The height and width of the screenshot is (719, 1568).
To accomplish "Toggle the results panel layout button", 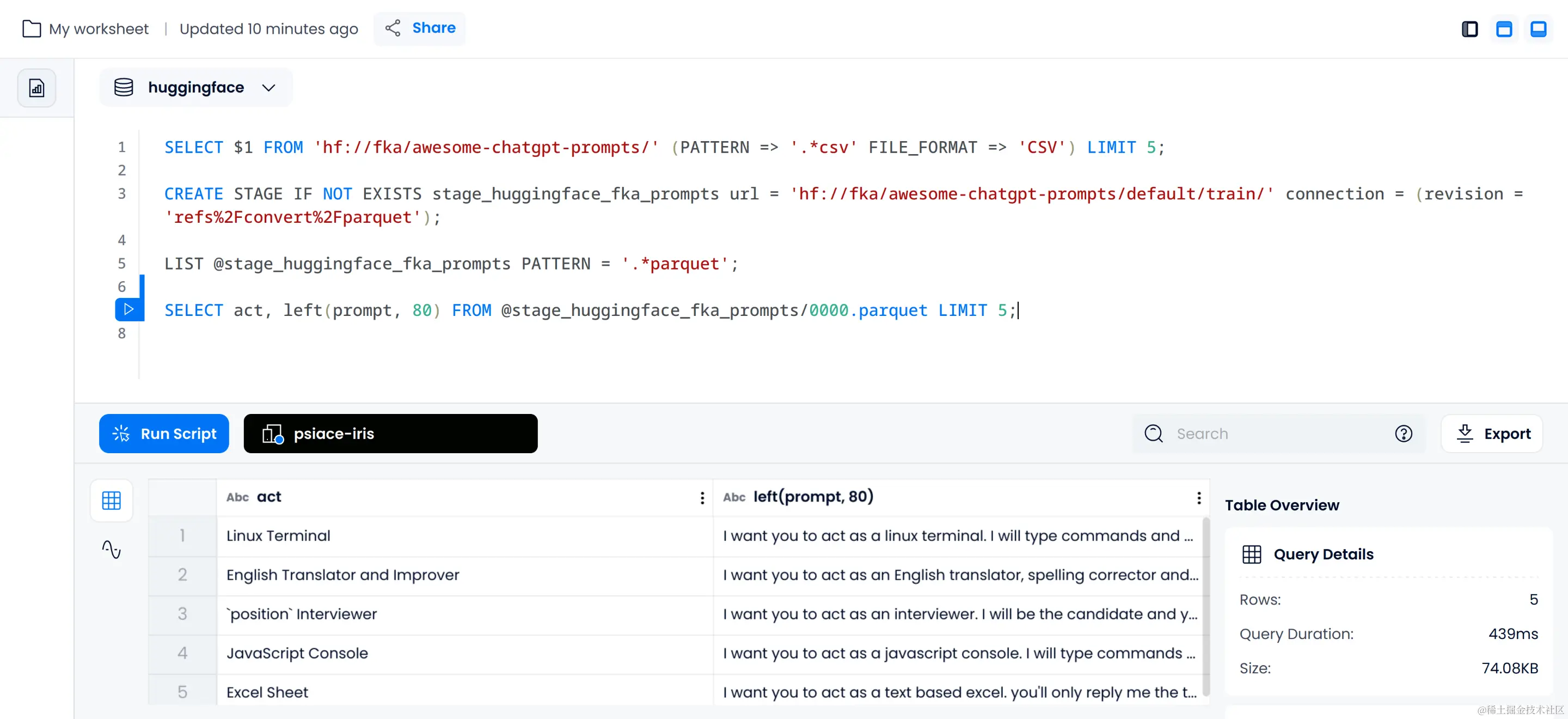I will (1538, 29).
